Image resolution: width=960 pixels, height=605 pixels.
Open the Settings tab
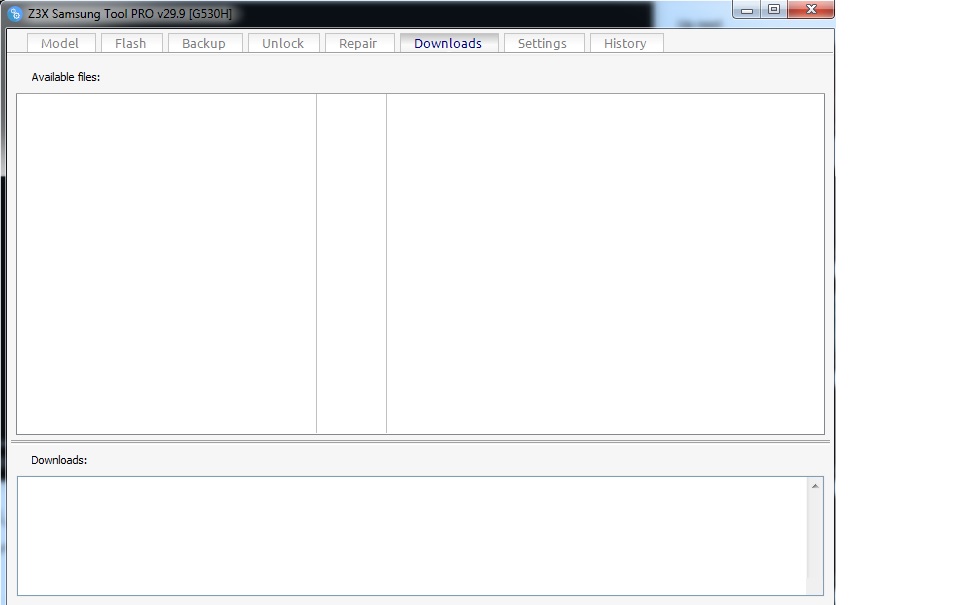coord(543,43)
